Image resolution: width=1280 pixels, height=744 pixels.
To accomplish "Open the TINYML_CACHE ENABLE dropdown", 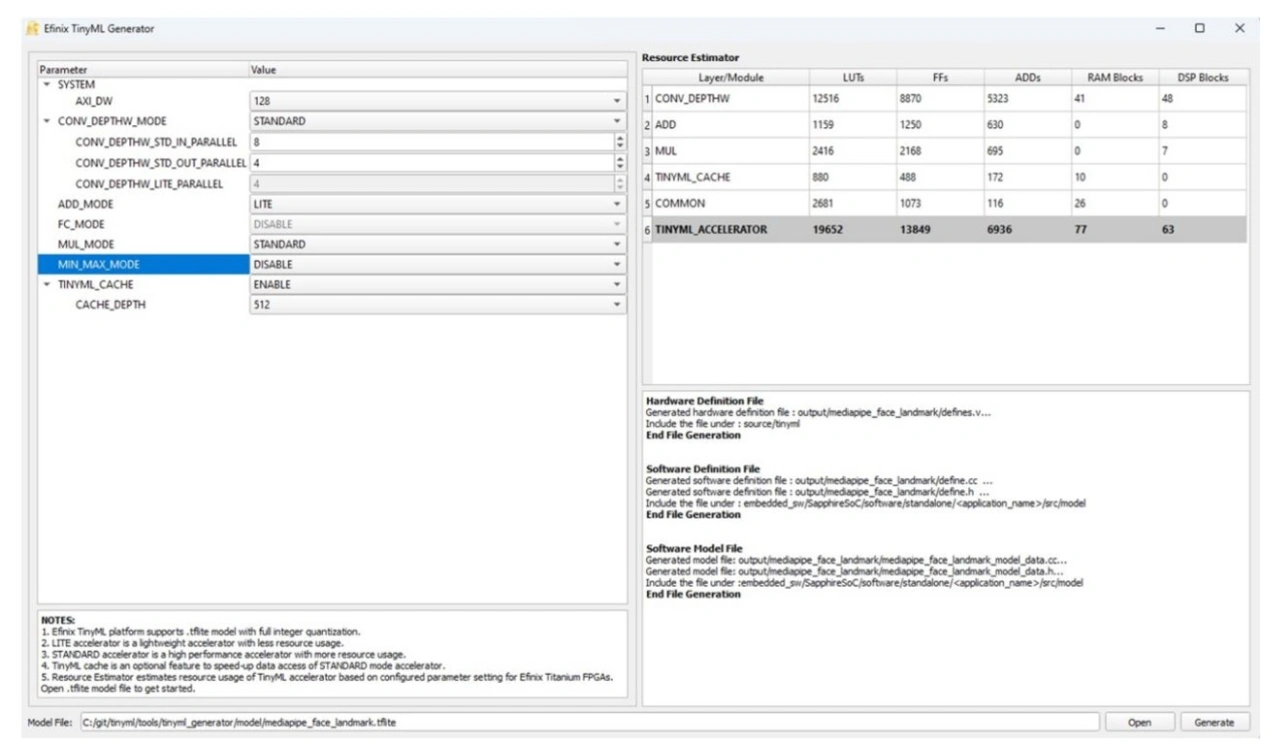I will click(x=616, y=284).
